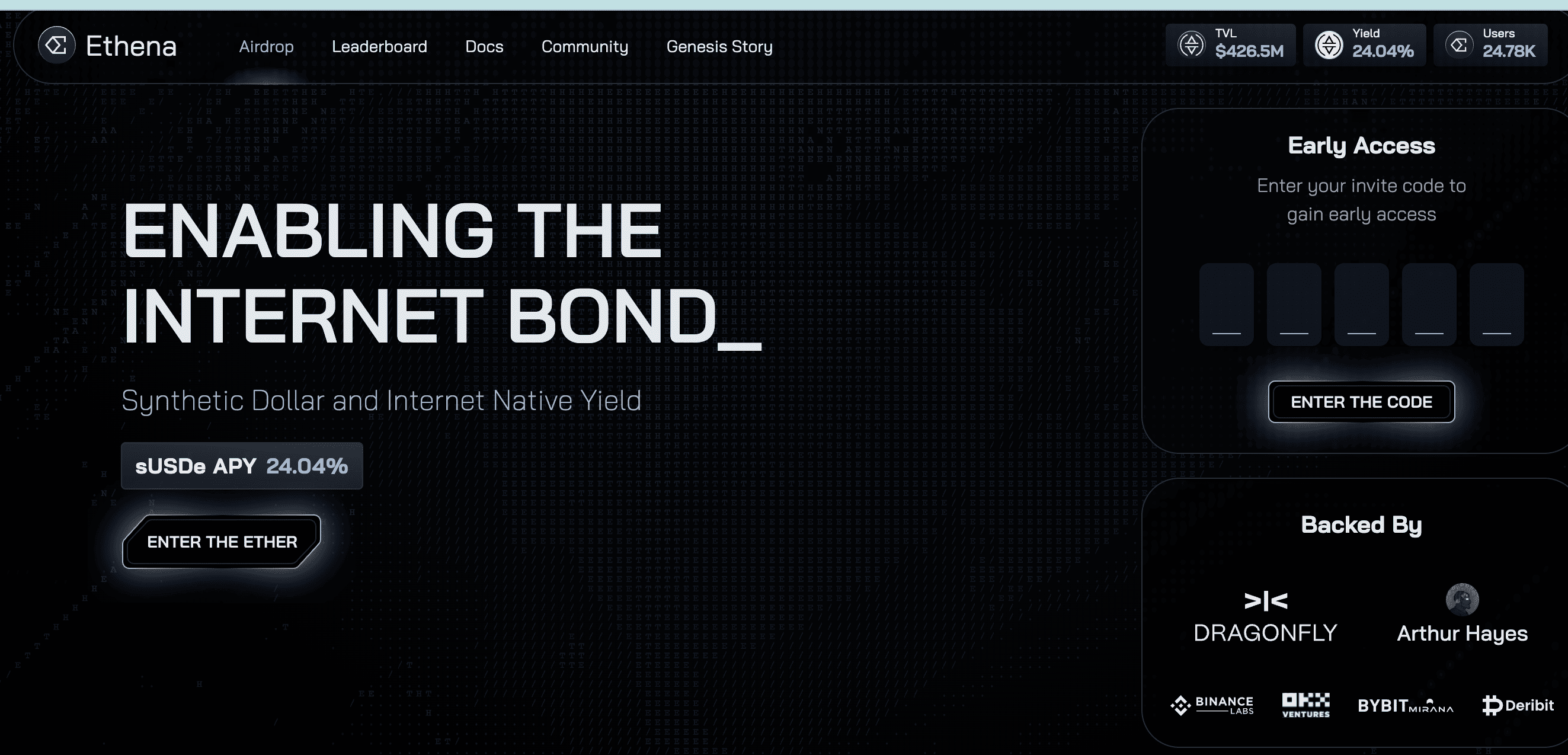
Task: Click the Docs navigation link
Action: [484, 46]
